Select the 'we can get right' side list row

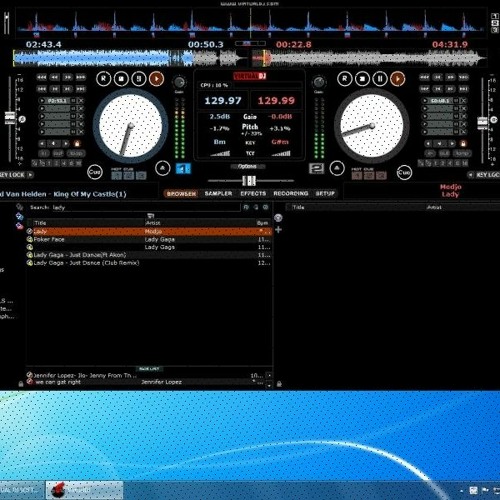pos(146,382)
